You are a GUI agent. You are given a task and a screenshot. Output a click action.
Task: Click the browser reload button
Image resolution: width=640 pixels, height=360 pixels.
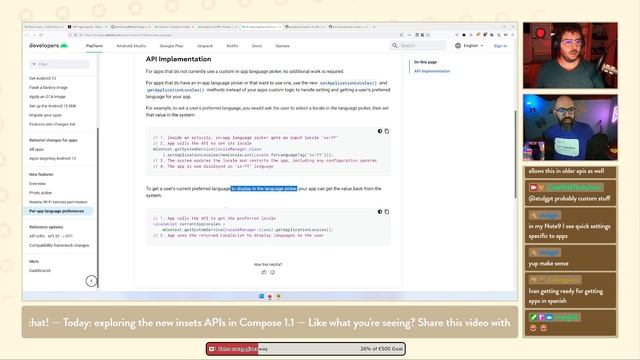pyautogui.click(x=41, y=35)
